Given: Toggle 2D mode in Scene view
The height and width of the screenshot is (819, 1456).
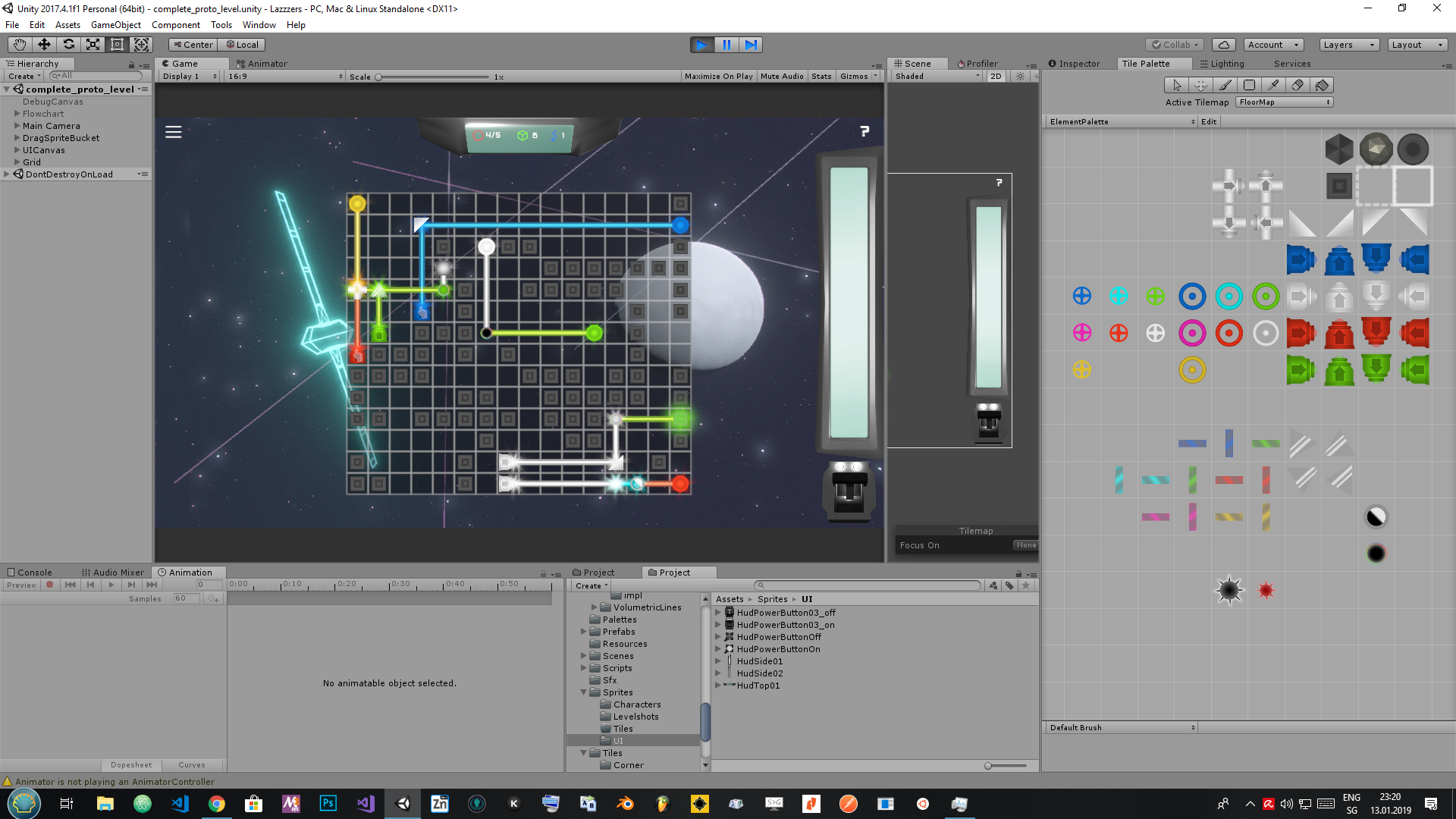Looking at the screenshot, I should (996, 77).
